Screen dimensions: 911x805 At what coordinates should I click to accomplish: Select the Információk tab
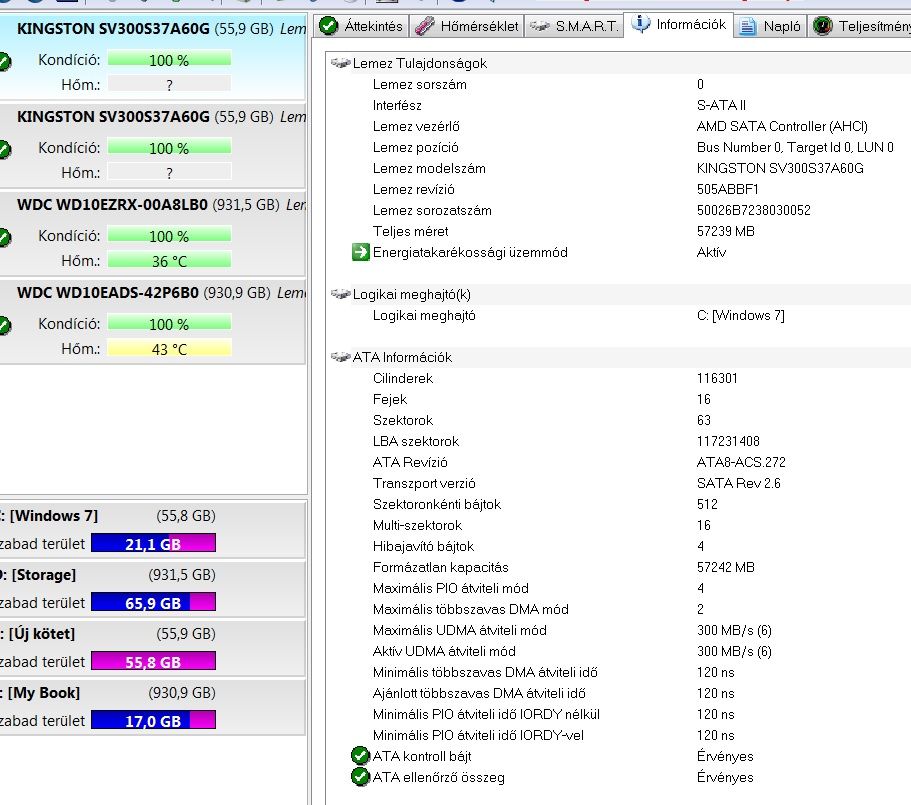[x=678, y=24]
